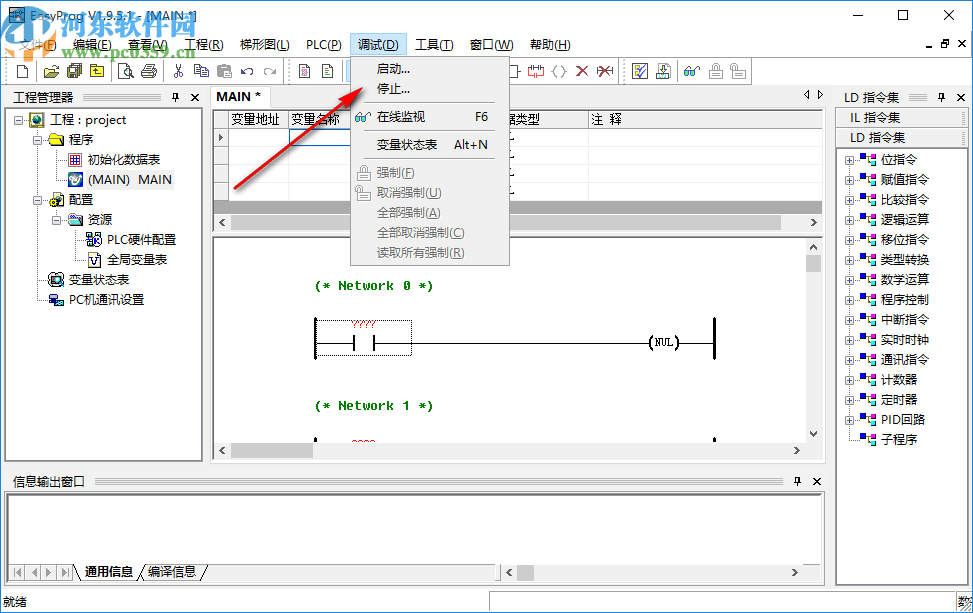The image size is (973, 613).
Task: Click the pink document toolbar icon
Action: tap(305, 71)
